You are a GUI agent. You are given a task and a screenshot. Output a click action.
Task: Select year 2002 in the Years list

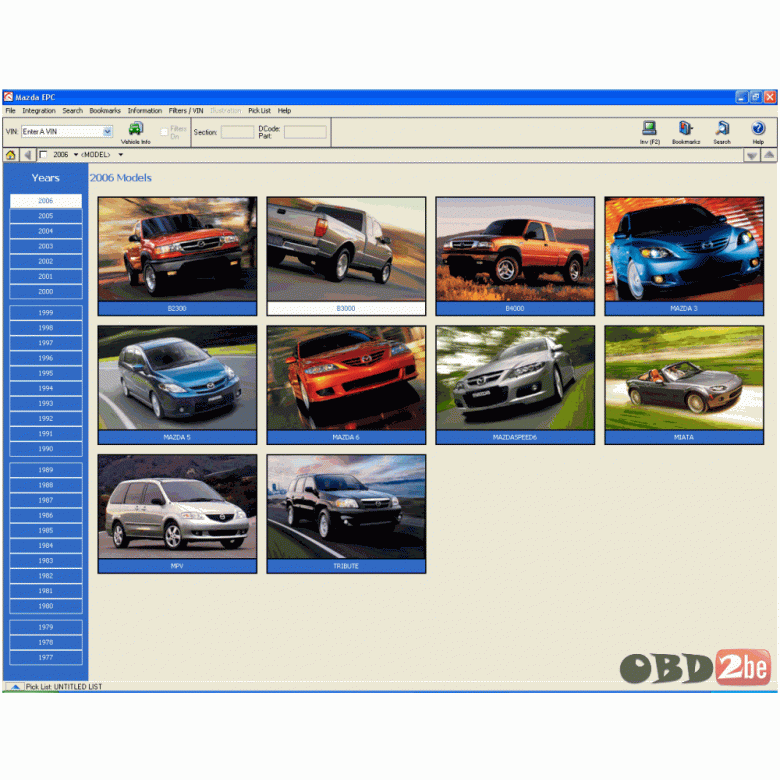point(46,261)
